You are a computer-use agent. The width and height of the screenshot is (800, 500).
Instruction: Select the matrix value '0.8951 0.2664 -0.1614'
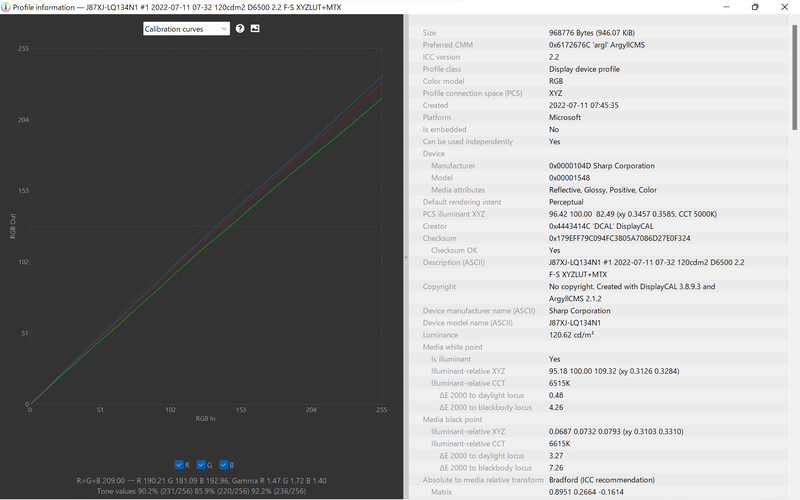586,492
